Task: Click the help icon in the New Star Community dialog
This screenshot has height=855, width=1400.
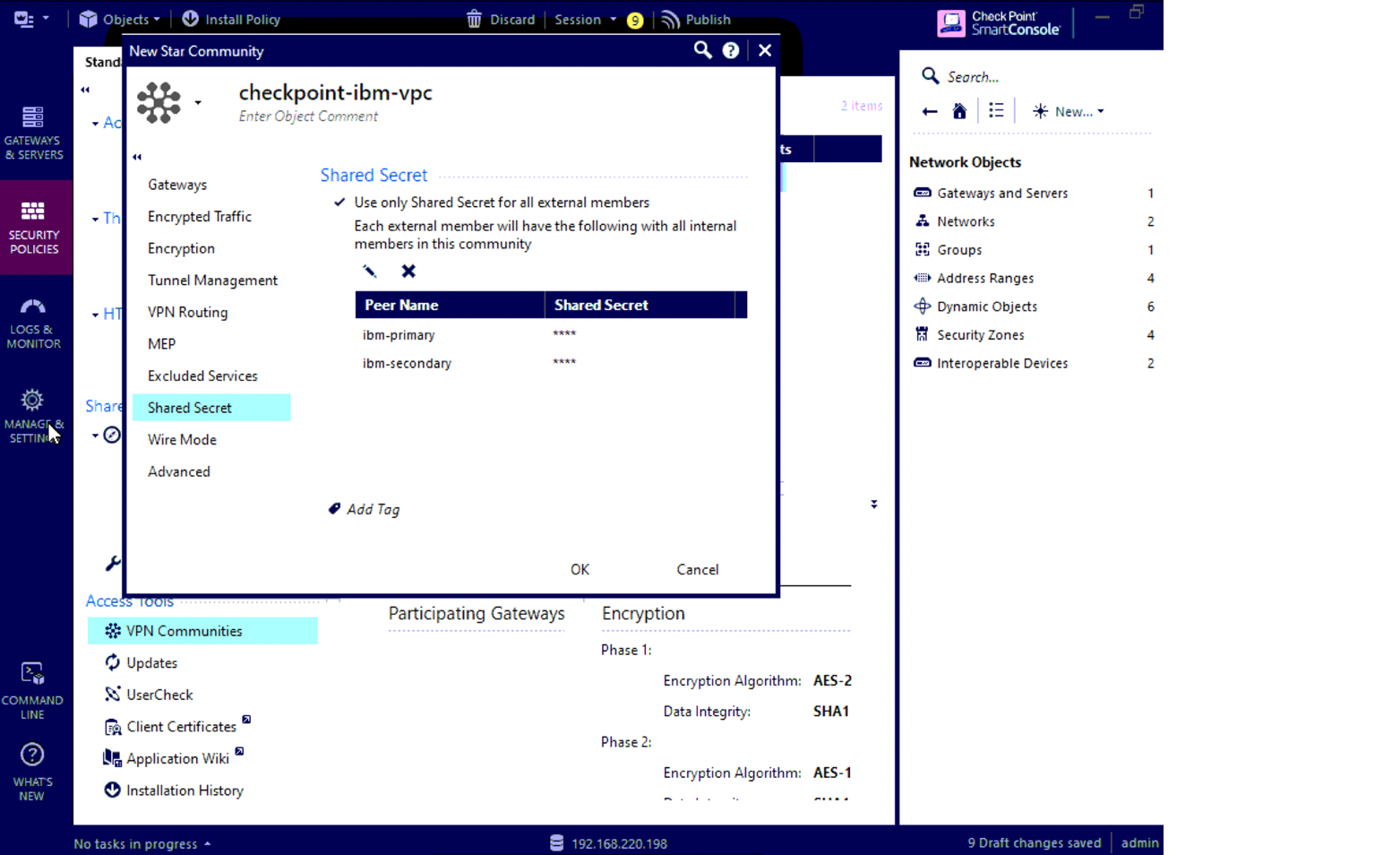Action: (731, 50)
